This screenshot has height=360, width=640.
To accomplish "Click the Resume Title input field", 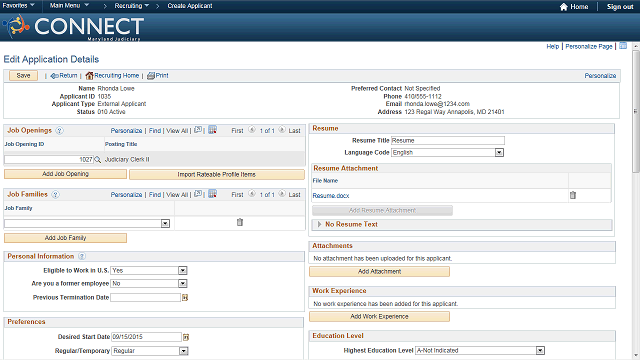I will pos(447,140).
